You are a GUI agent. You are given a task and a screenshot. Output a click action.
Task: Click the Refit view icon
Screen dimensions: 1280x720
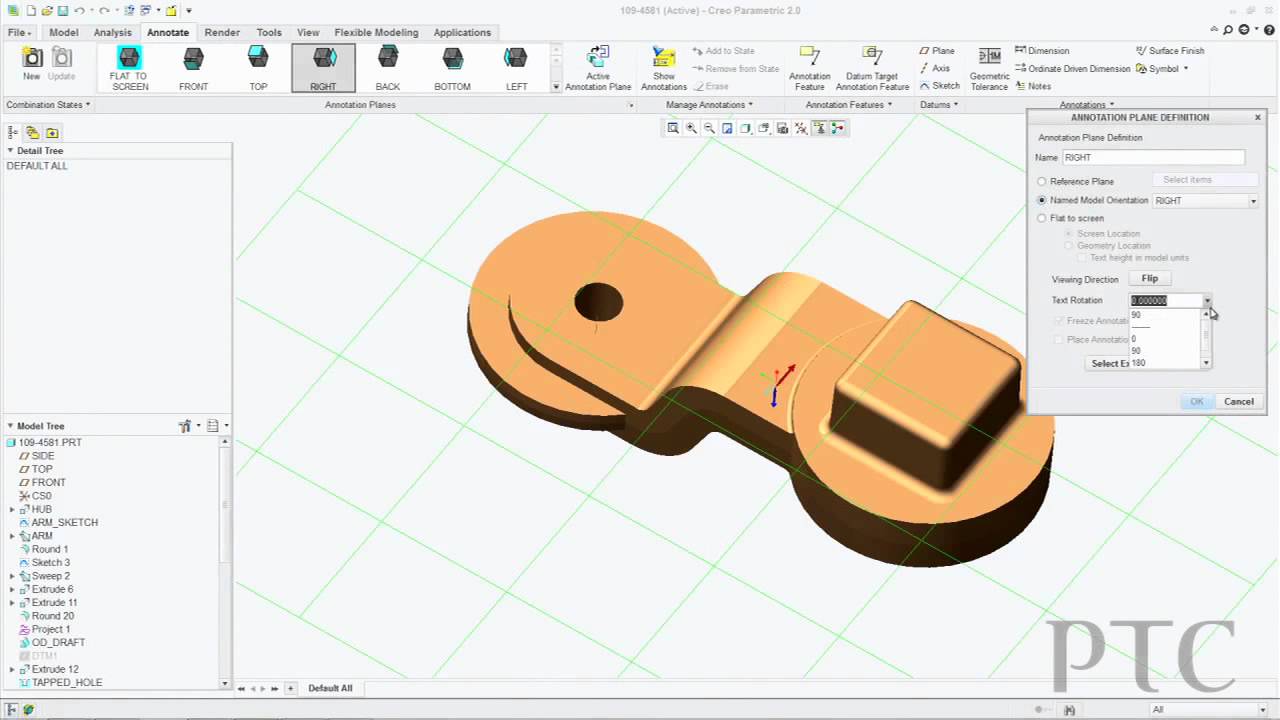point(673,128)
